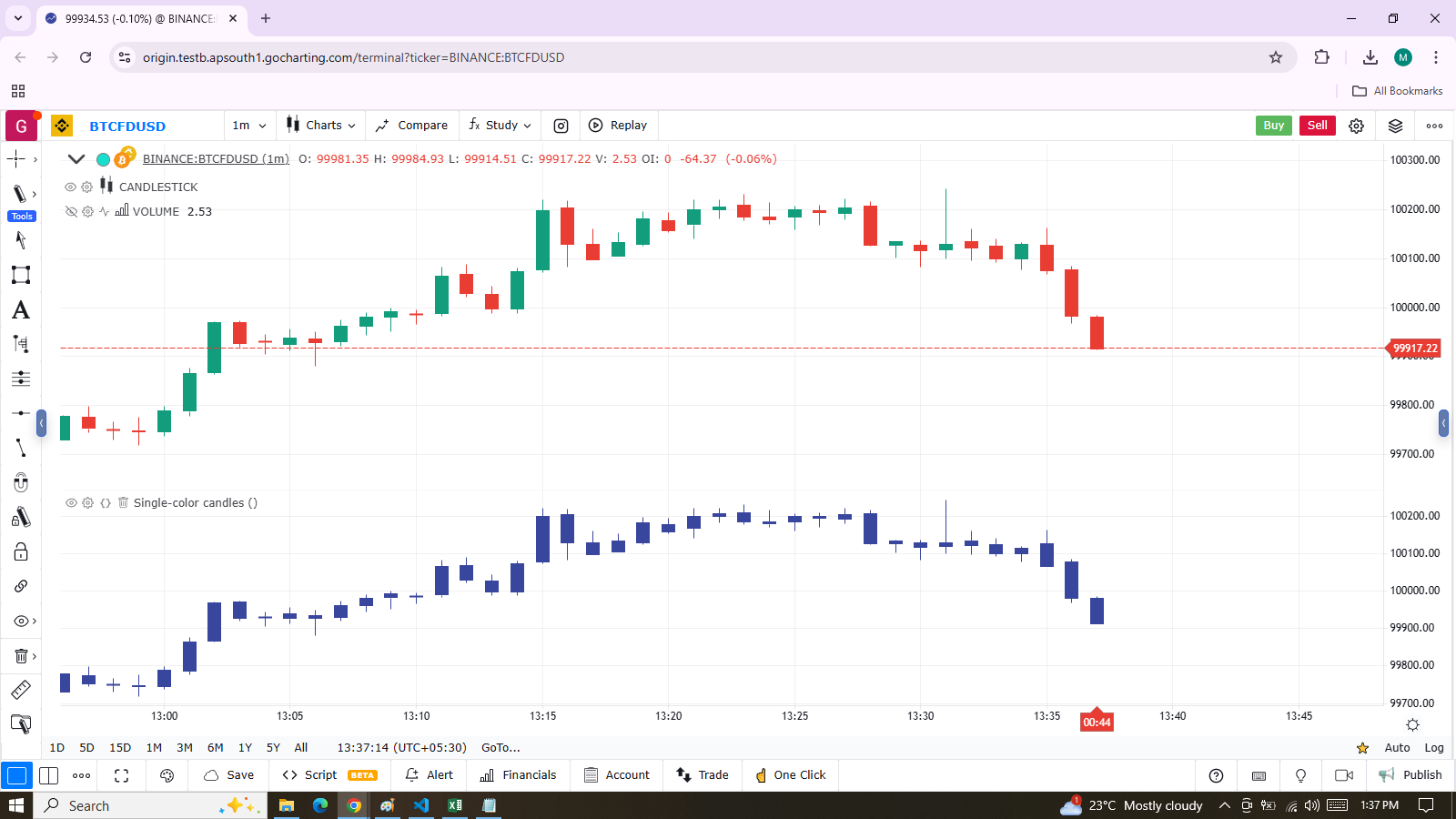Delete the Single-color candles indicator
1456x819 pixels.
(x=123, y=502)
